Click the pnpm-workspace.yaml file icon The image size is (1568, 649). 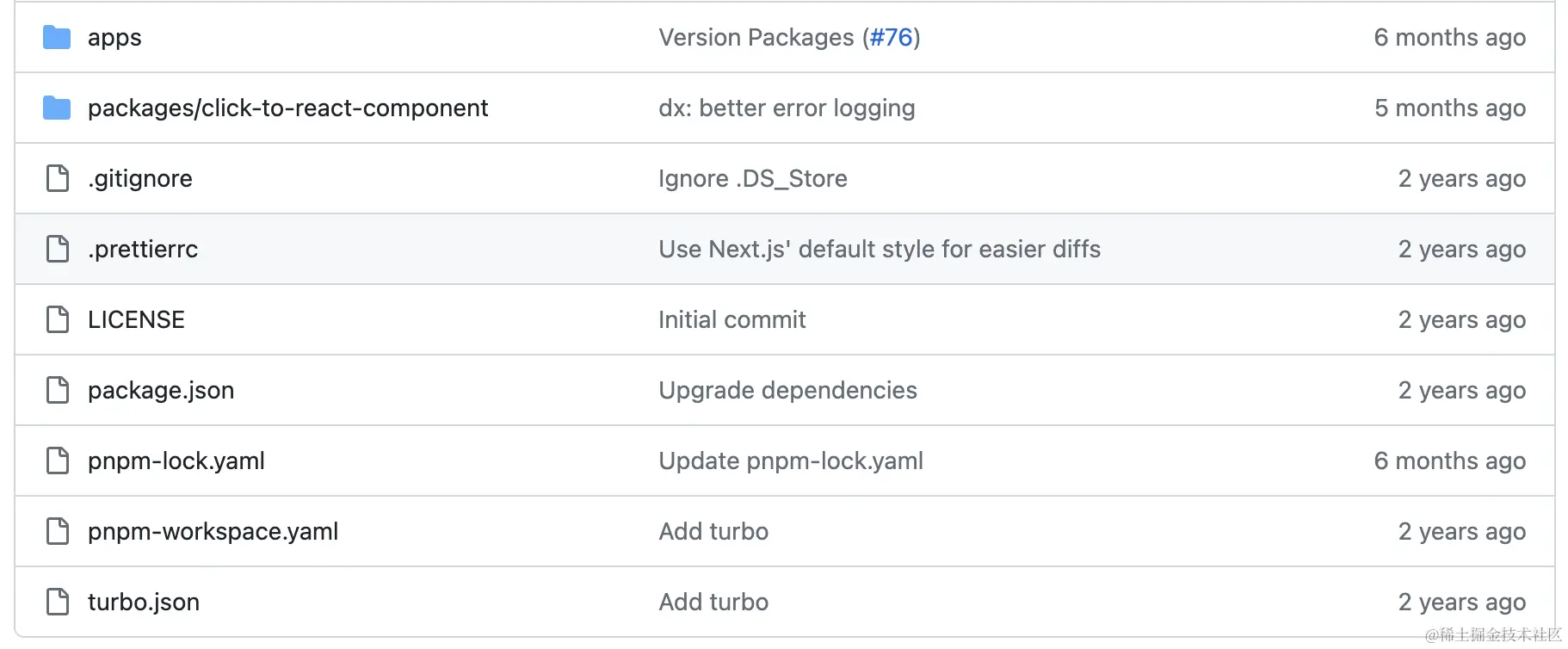(58, 531)
